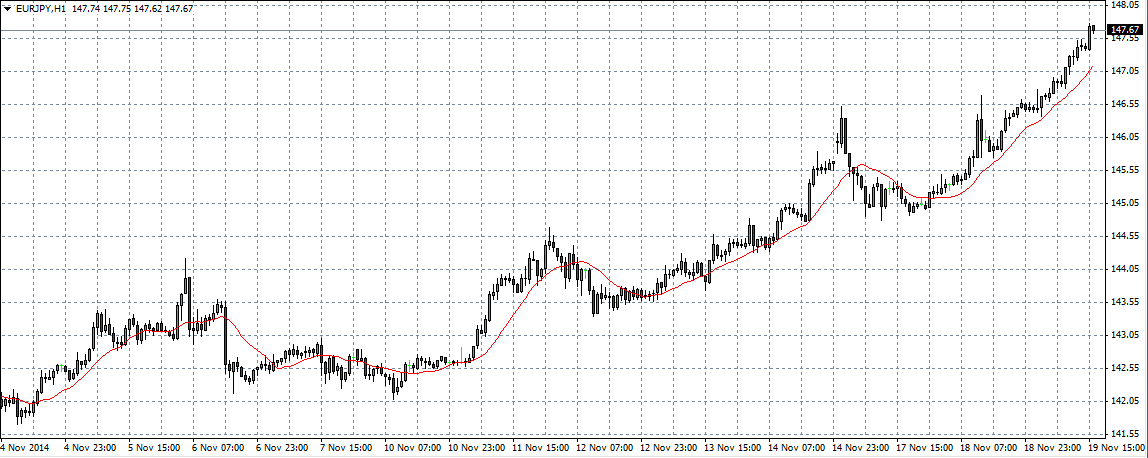Click the 143.05 price axis label
1148x458 pixels.
[1124, 335]
